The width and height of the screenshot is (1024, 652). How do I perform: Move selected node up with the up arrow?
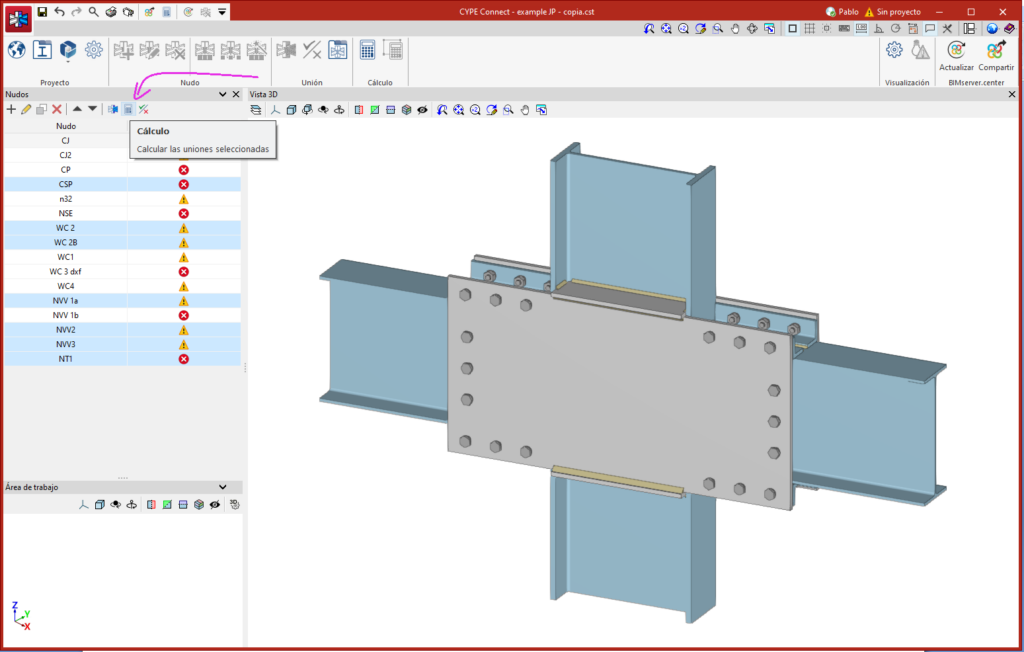(77, 109)
